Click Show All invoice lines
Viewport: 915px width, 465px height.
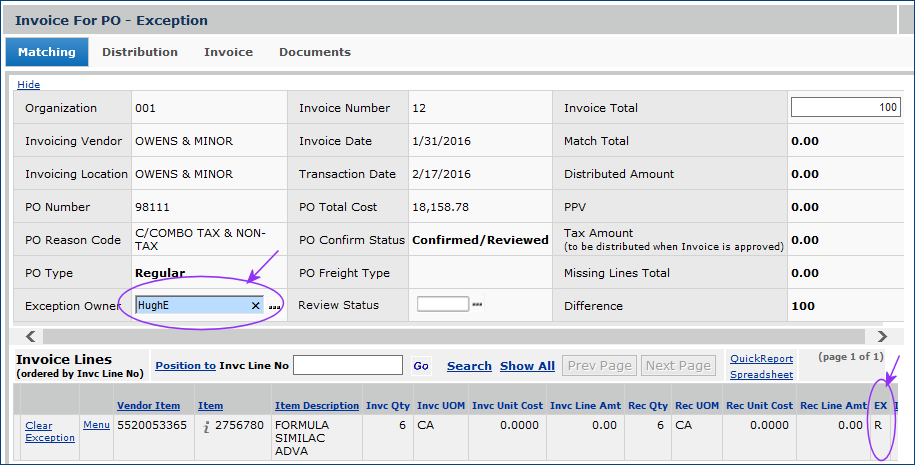point(527,366)
